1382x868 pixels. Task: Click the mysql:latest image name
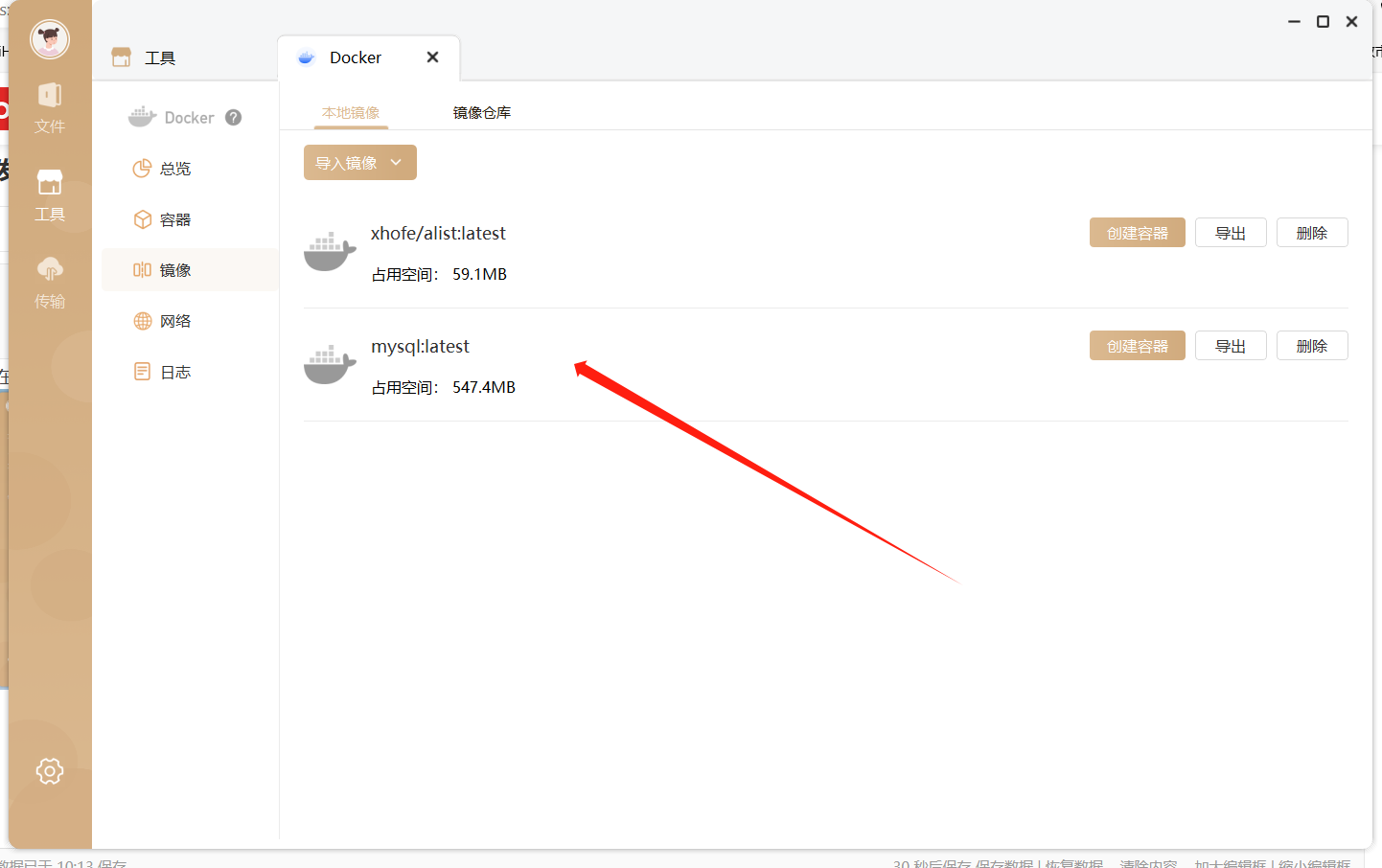pyautogui.click(x=421, y=346)
